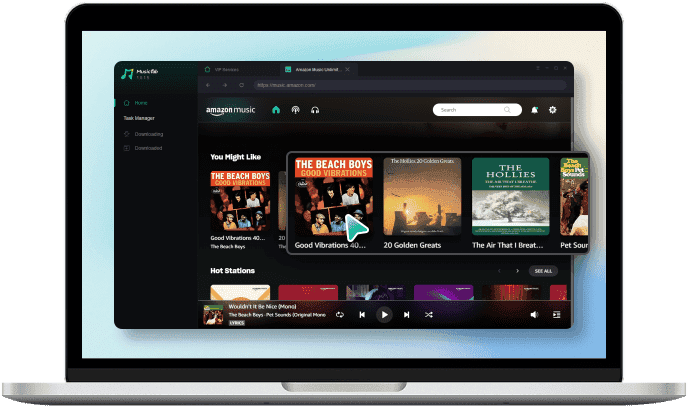Click the music.amazon.com address bar
The width and height of the screenshot is (688, 410).
coord(410,85)
